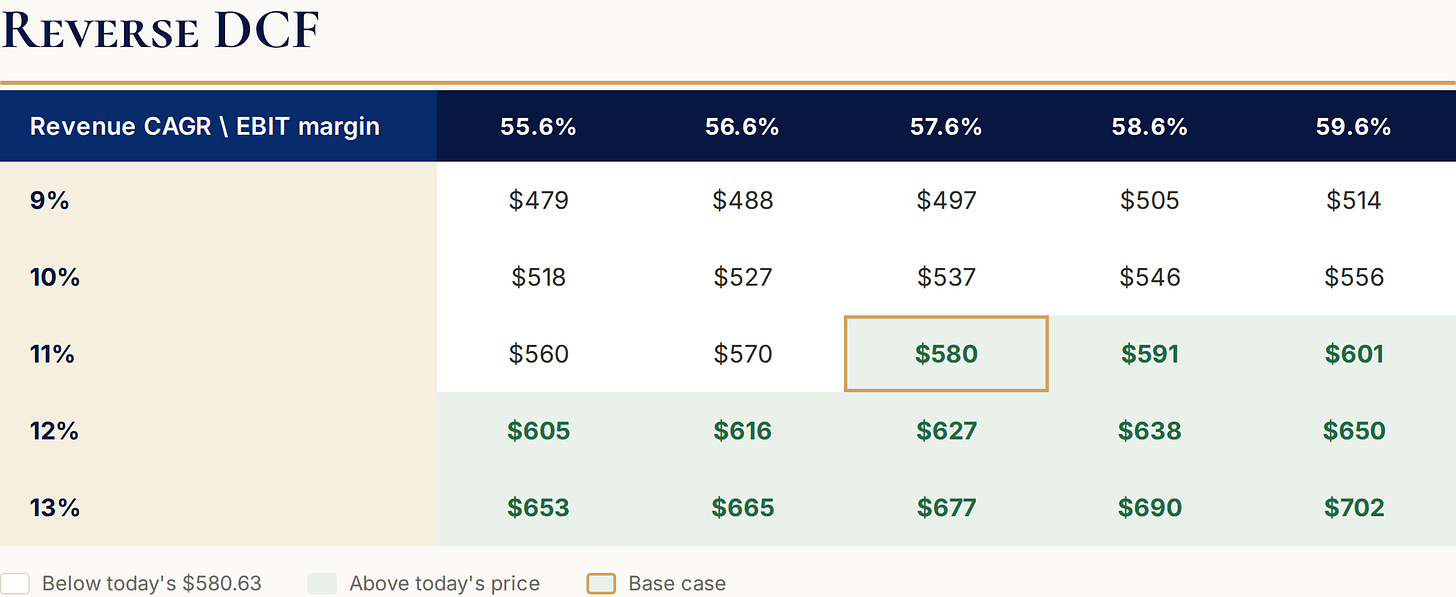Image resolution: width=1456 pixels, height=597 pixels.
Task: Select the 59.6% EBIT margin header
Action: tap(1354, 127)
